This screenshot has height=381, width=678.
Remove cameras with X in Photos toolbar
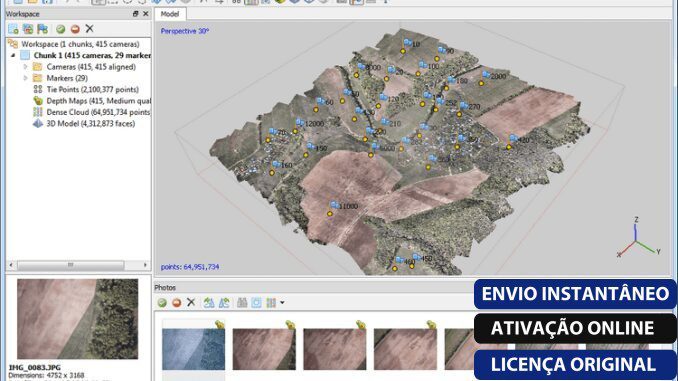[x=191, y=302]
